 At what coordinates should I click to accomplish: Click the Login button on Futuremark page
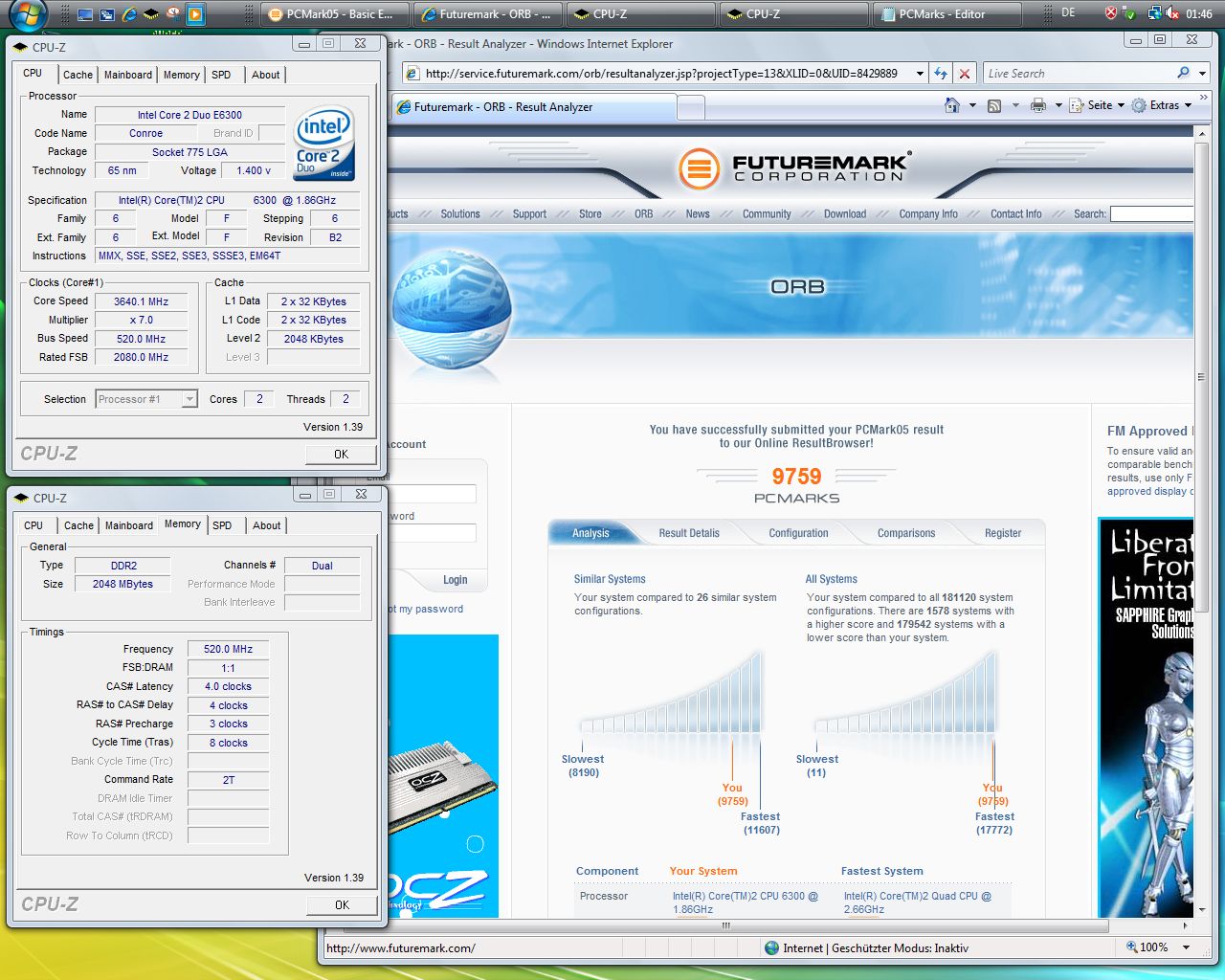tap(455, 580)
